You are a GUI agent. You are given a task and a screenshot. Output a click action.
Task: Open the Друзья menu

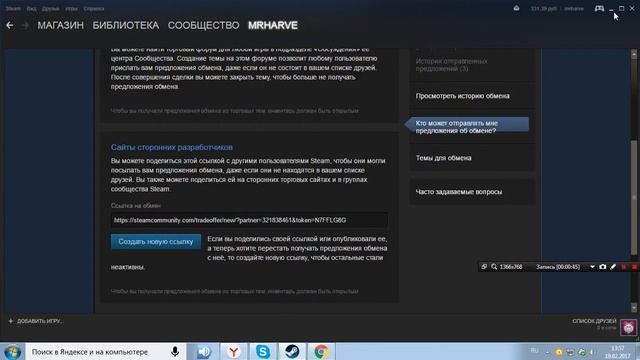[x=50, y=9]
